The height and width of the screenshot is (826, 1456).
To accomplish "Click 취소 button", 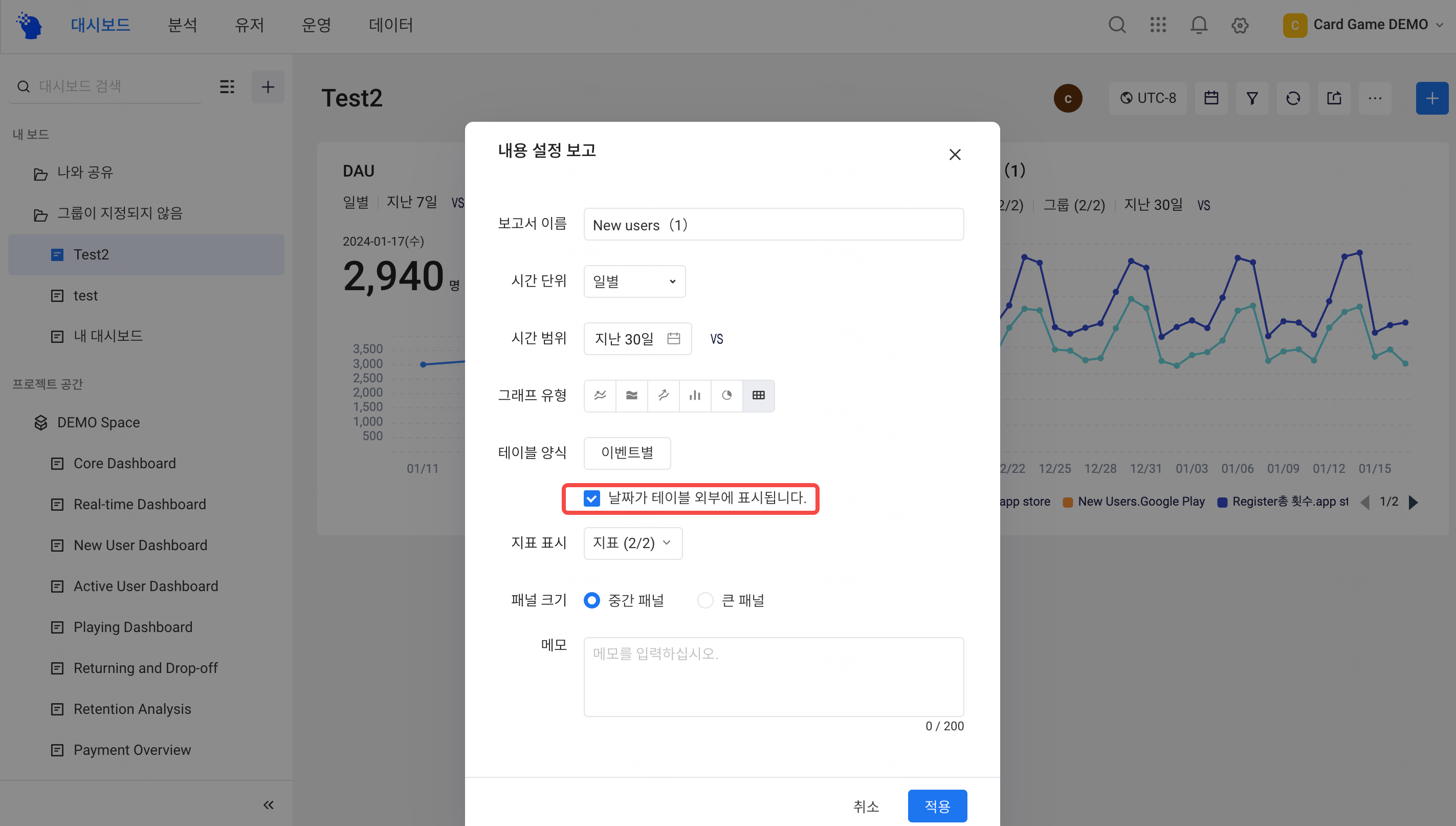I will click(866, 806).
